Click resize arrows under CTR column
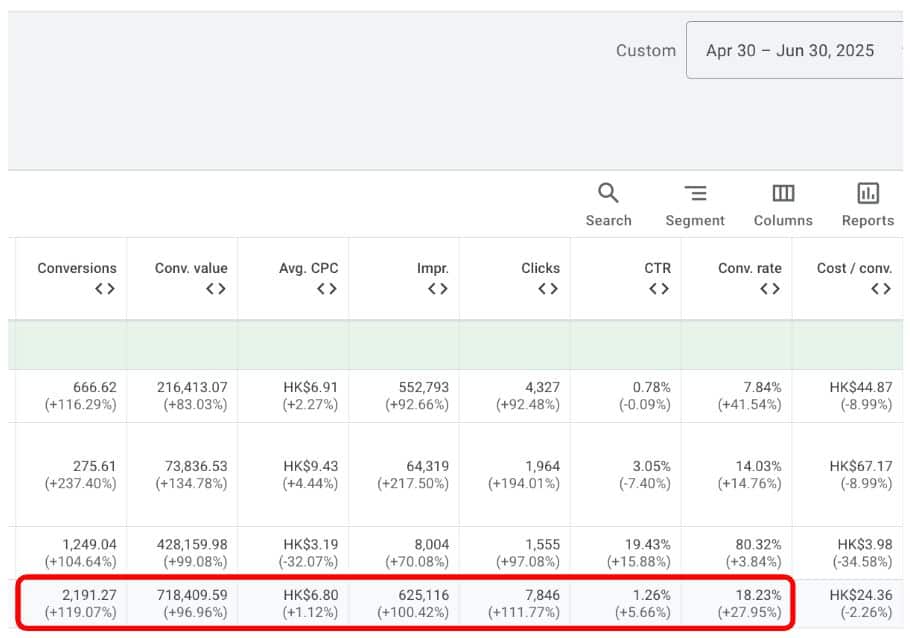The width and height of the screenshot is (910, 638). pyautogui.click(x=659, y=289)
